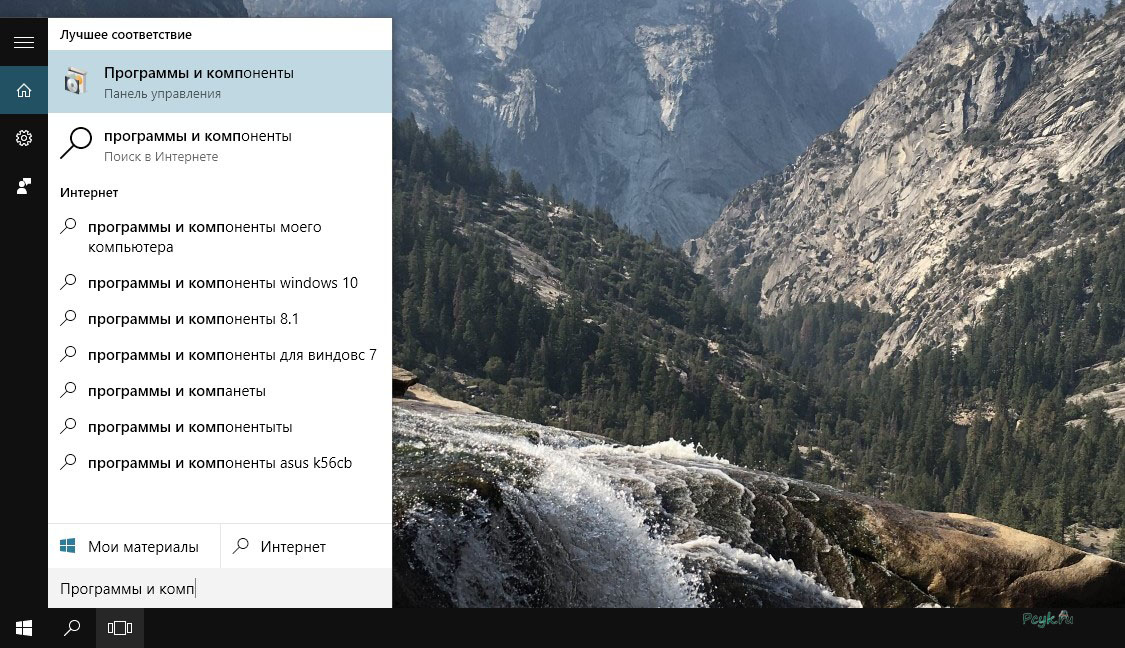Select web search 'программы и компоненты' result
The image size is (1125, 648).
[x=220, y=145]
